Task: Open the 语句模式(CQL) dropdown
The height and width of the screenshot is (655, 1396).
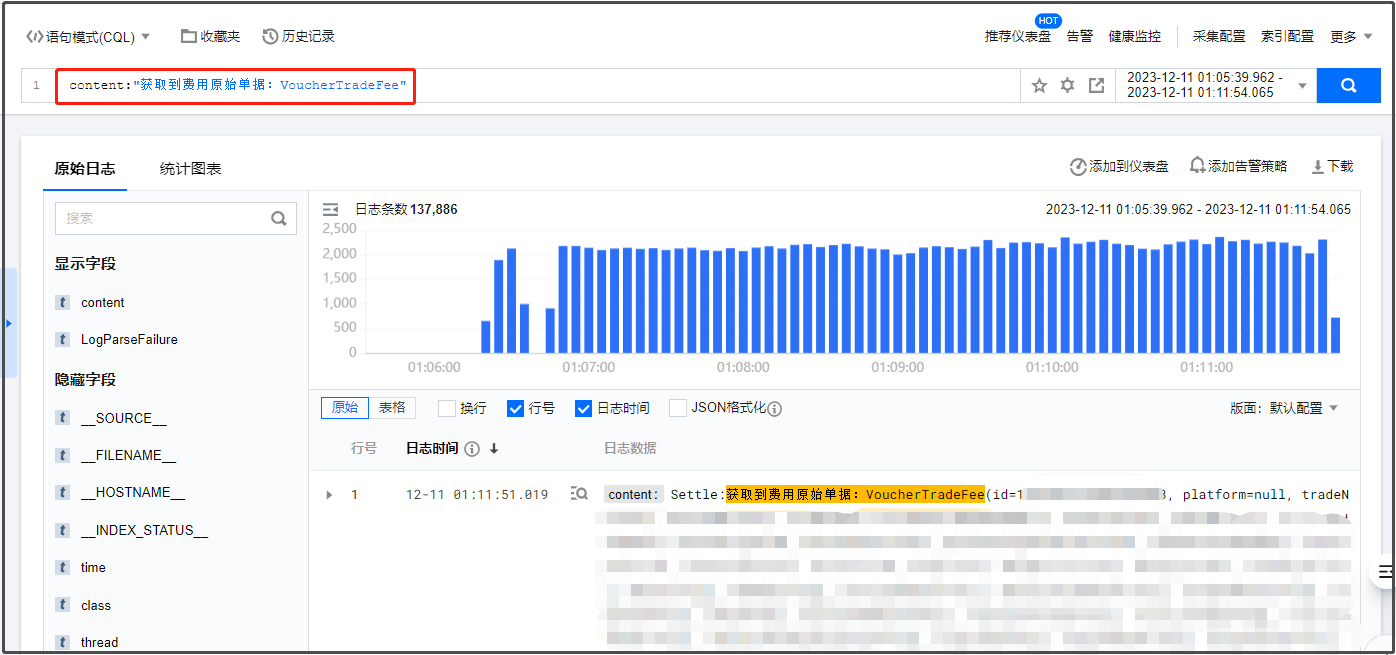Action: [88, 37]
